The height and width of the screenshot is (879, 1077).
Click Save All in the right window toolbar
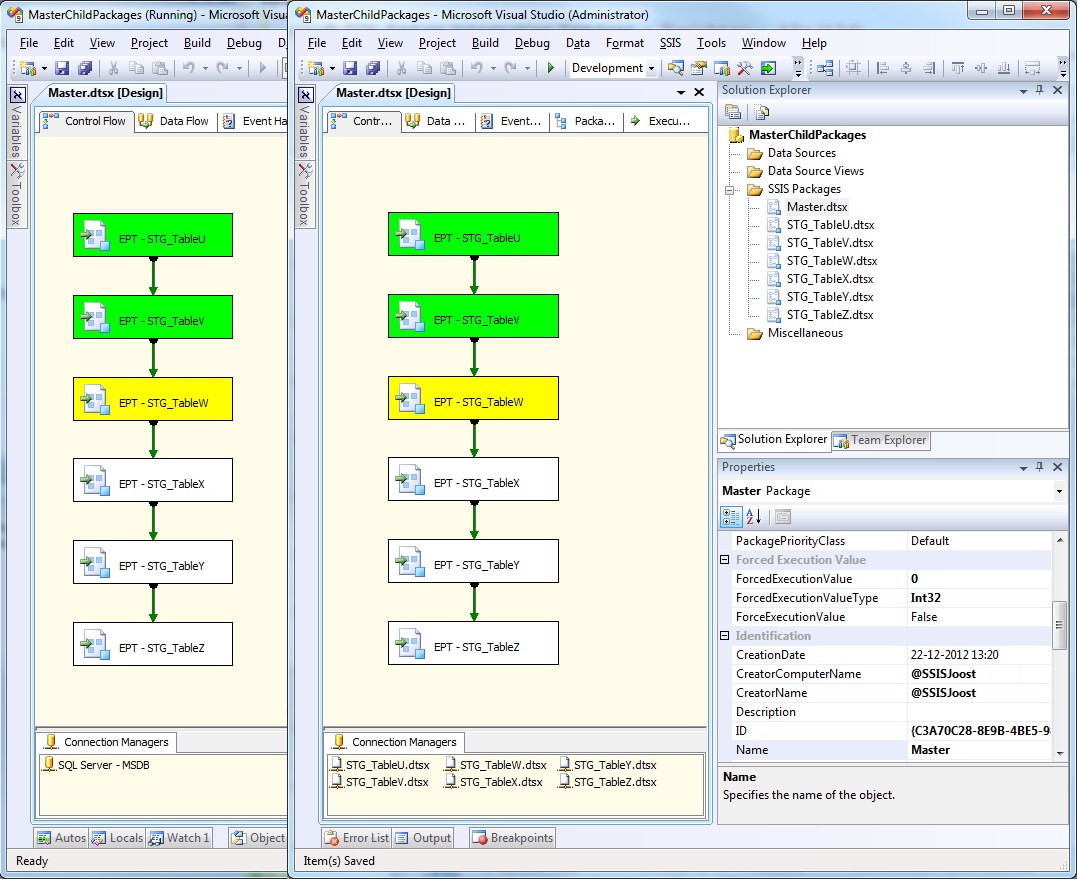[x=373, y=68]
